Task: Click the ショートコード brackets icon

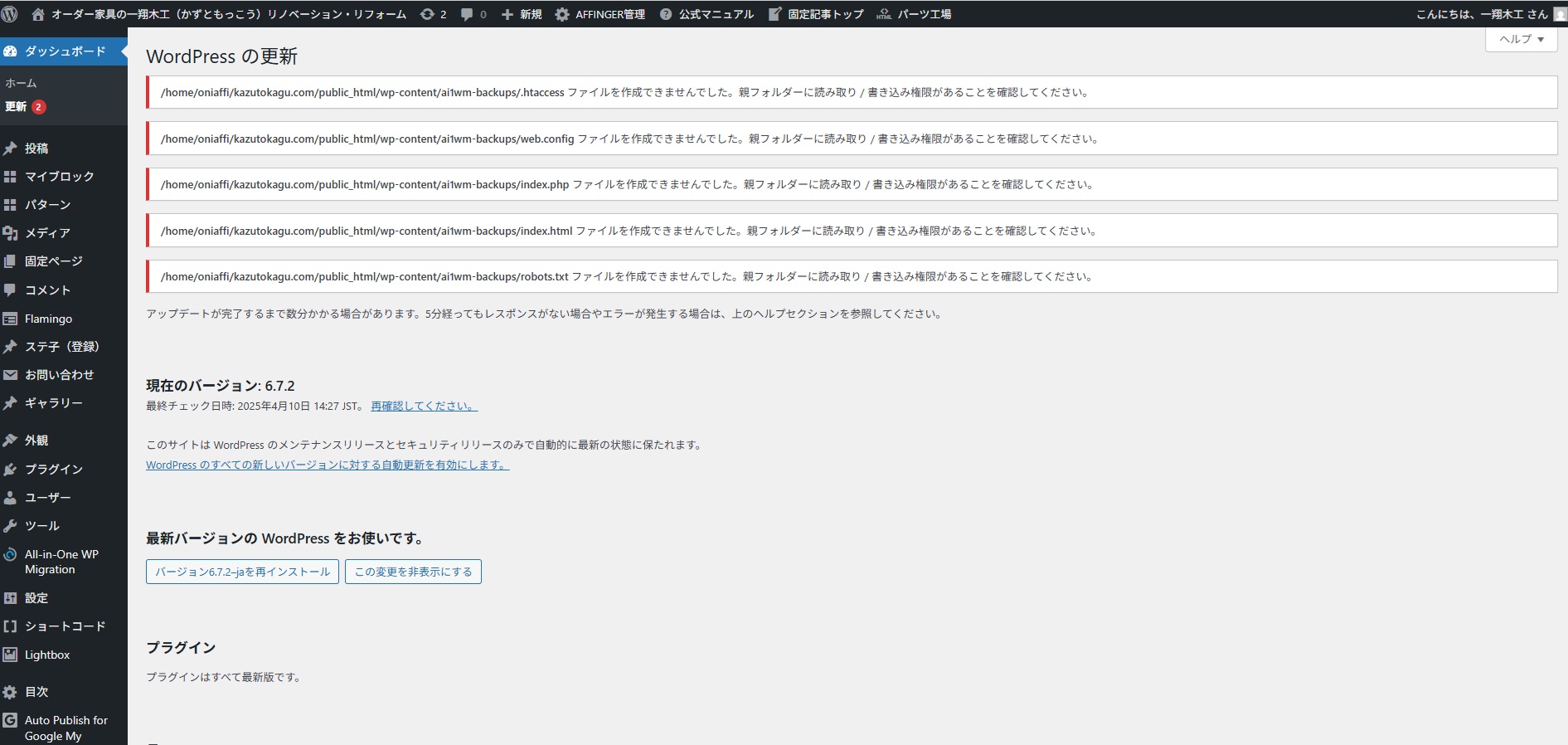Action: (x=10, y=626)
